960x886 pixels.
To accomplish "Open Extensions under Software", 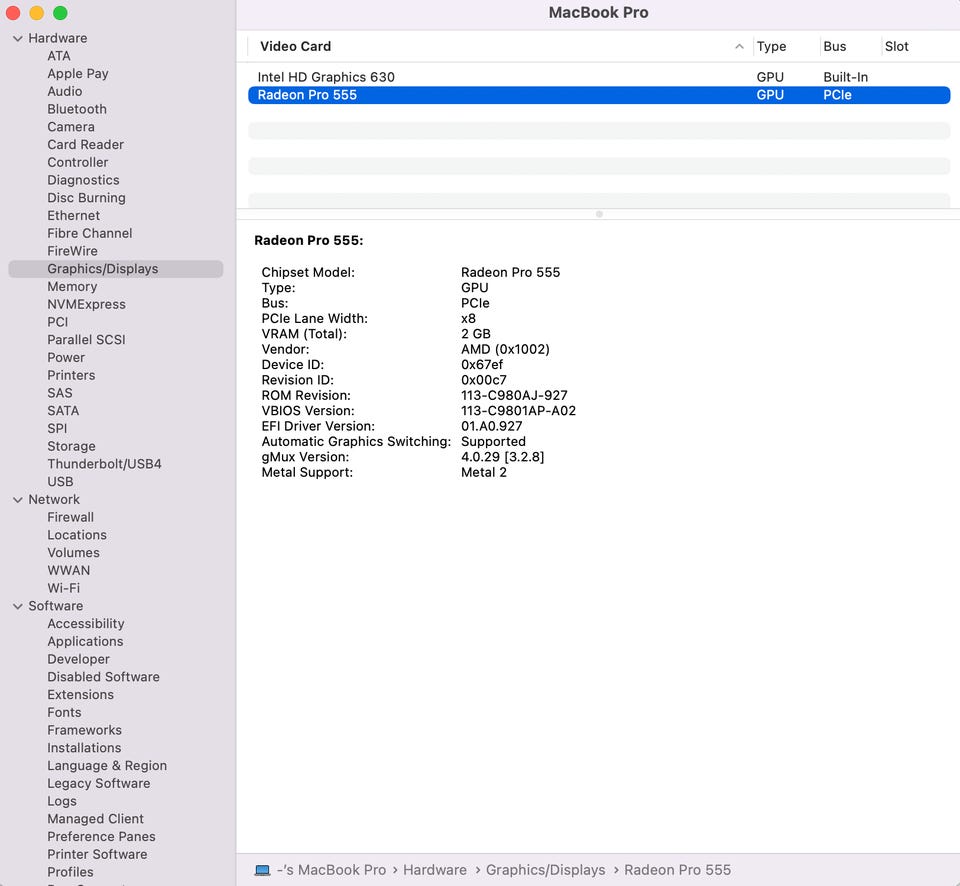I will 80,695.
